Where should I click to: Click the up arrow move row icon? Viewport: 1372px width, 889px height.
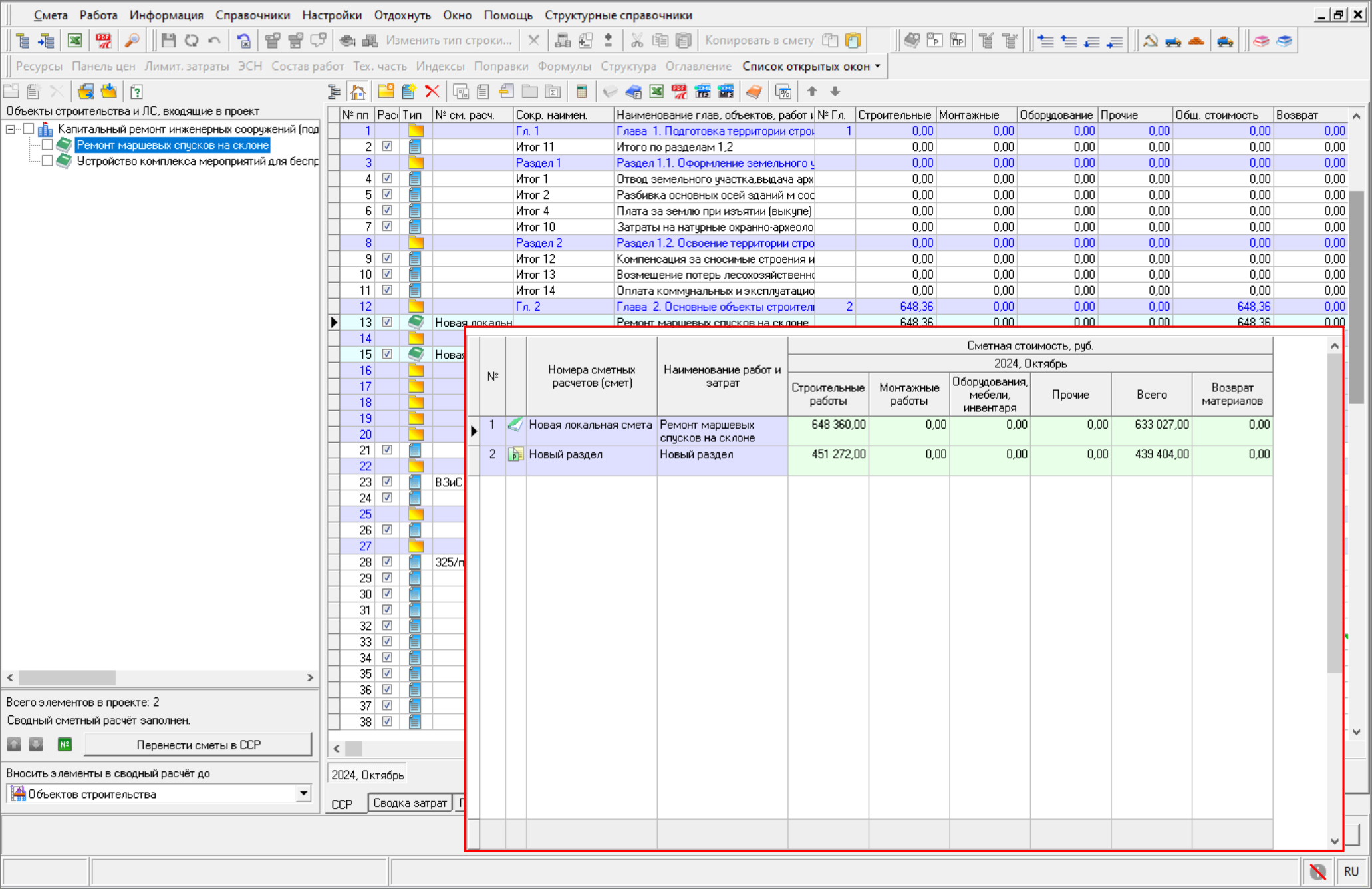[812, 91]
